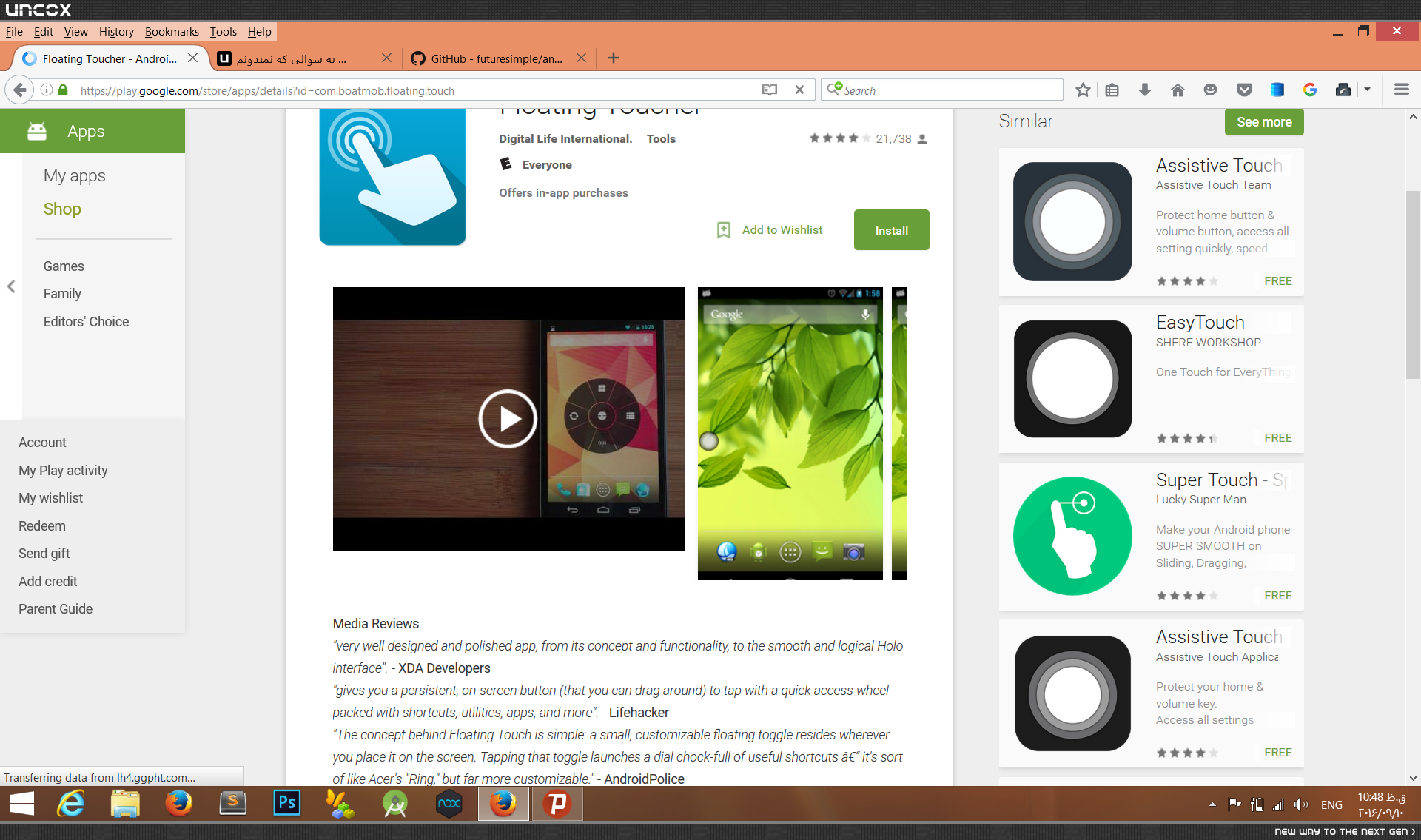Click the Lifehacker review source link
This screenshot has width=1421, height=840.
[639, 713]
